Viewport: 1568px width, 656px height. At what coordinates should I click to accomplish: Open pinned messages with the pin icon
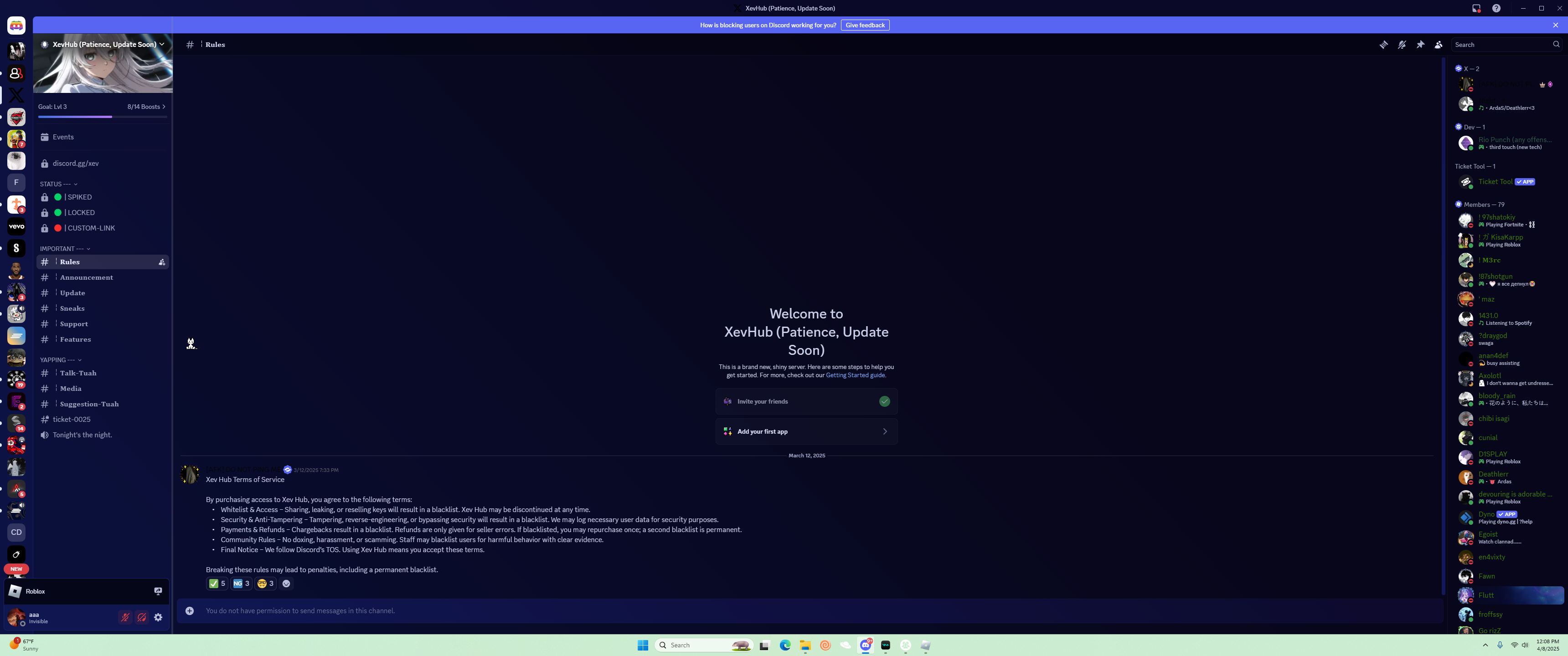(1420, 45)
